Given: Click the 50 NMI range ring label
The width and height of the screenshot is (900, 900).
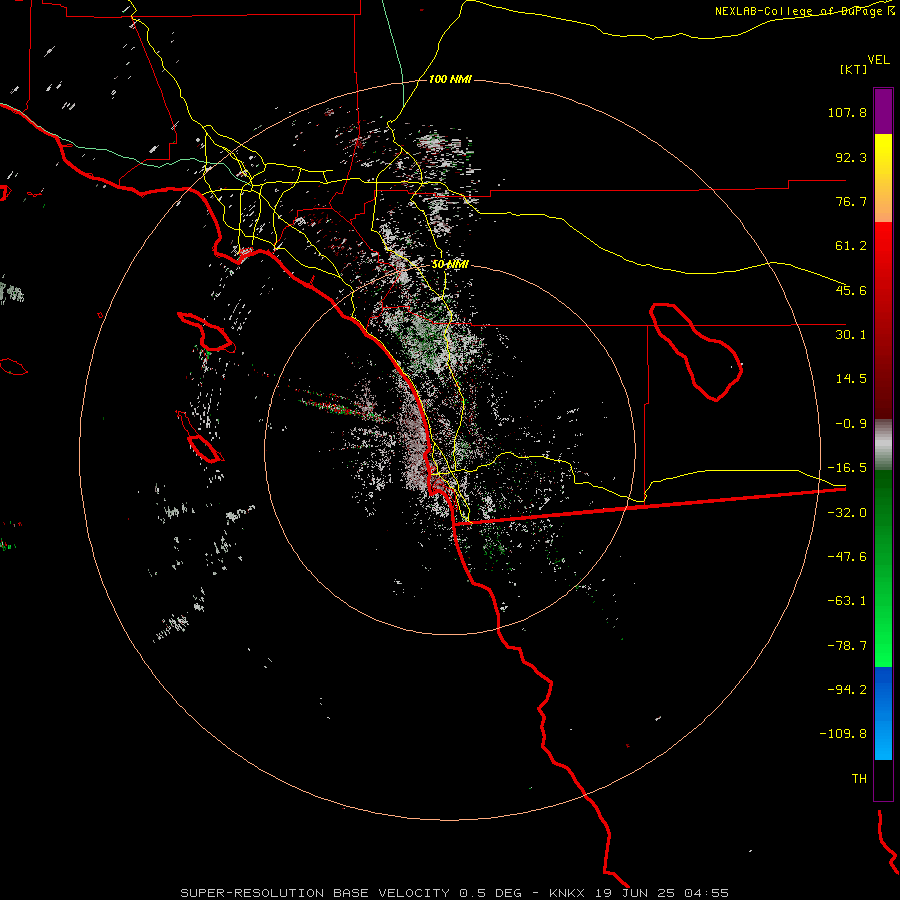Looking at the screenshot, I should (x=450, y=264).
